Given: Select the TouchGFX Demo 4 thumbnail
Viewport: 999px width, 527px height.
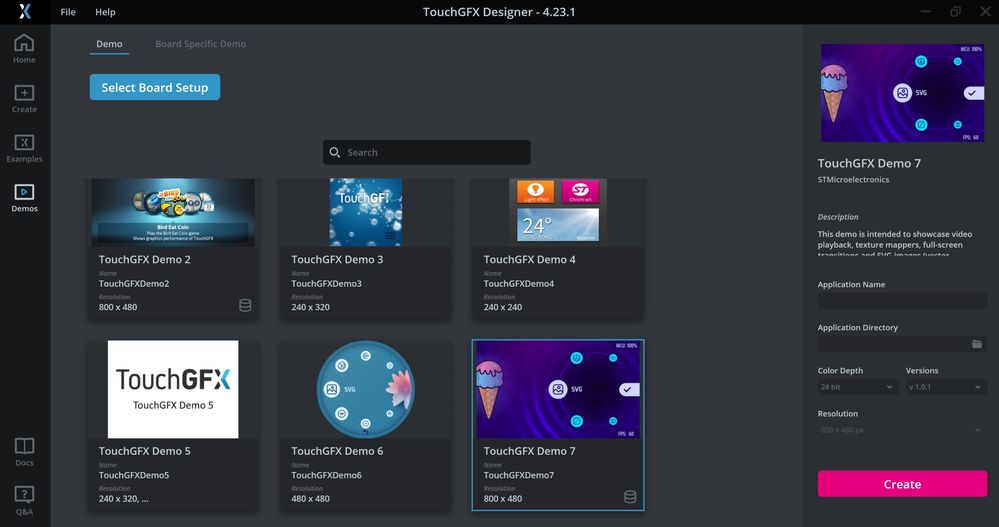Looking at the screenshot, I should tap(558, 212).
